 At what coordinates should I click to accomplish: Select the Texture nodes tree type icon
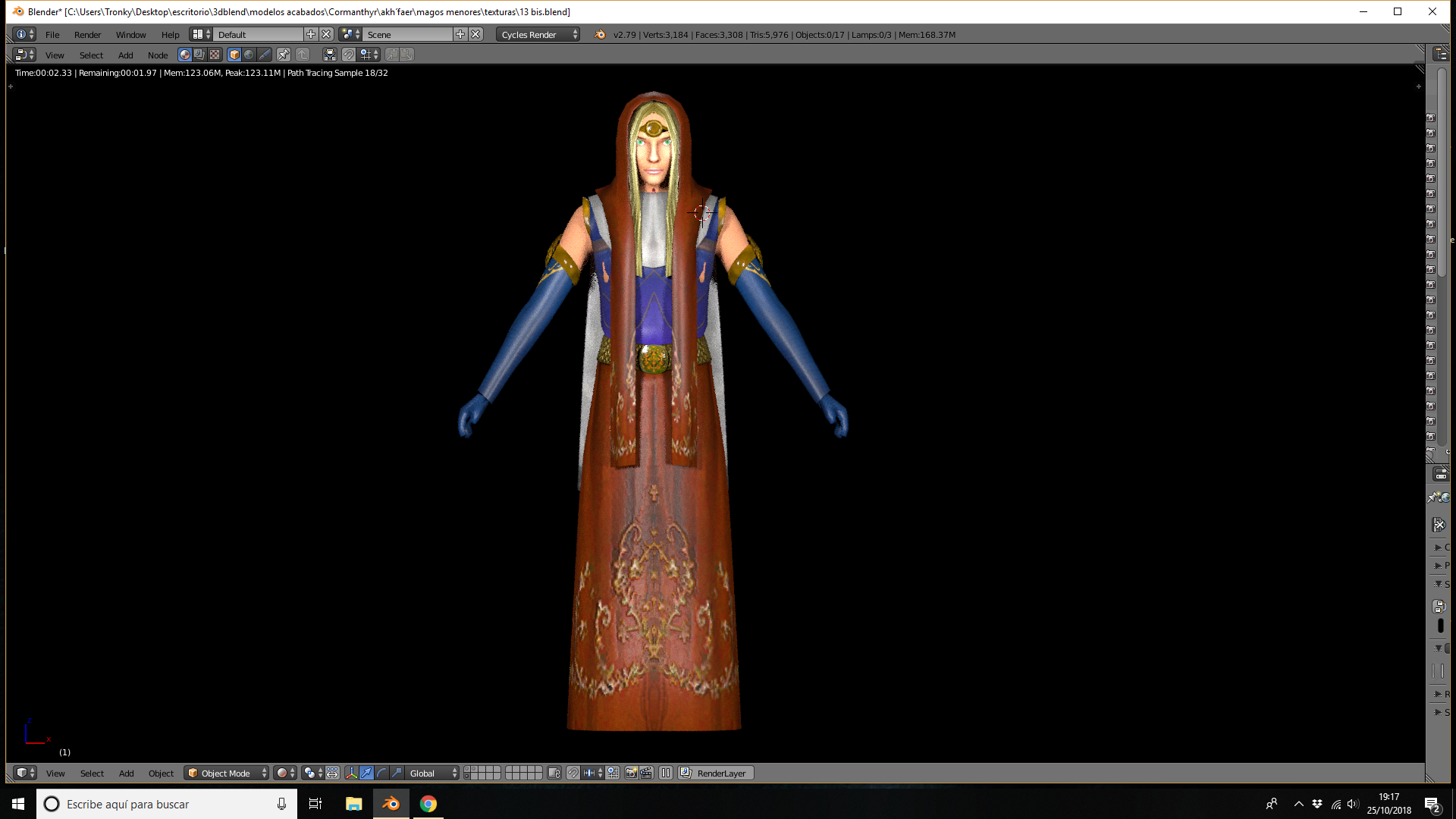click(215, 55)
